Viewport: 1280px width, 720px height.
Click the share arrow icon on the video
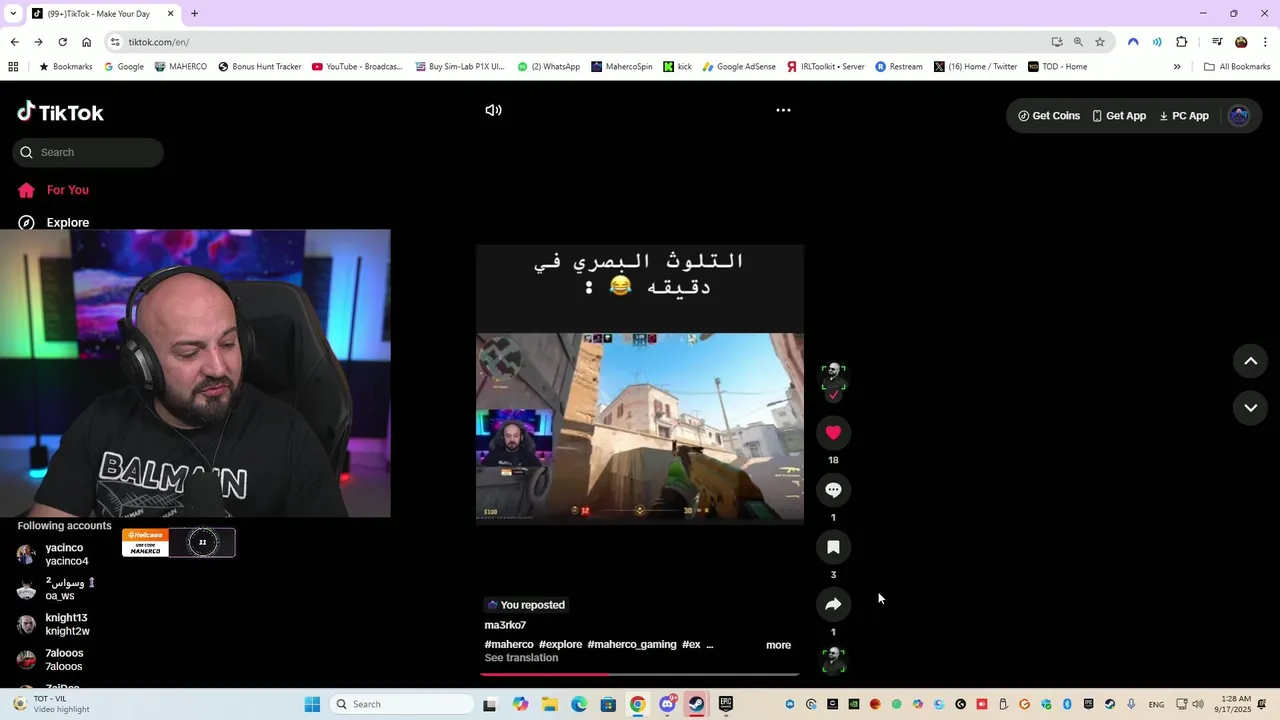tap(833, 604)
